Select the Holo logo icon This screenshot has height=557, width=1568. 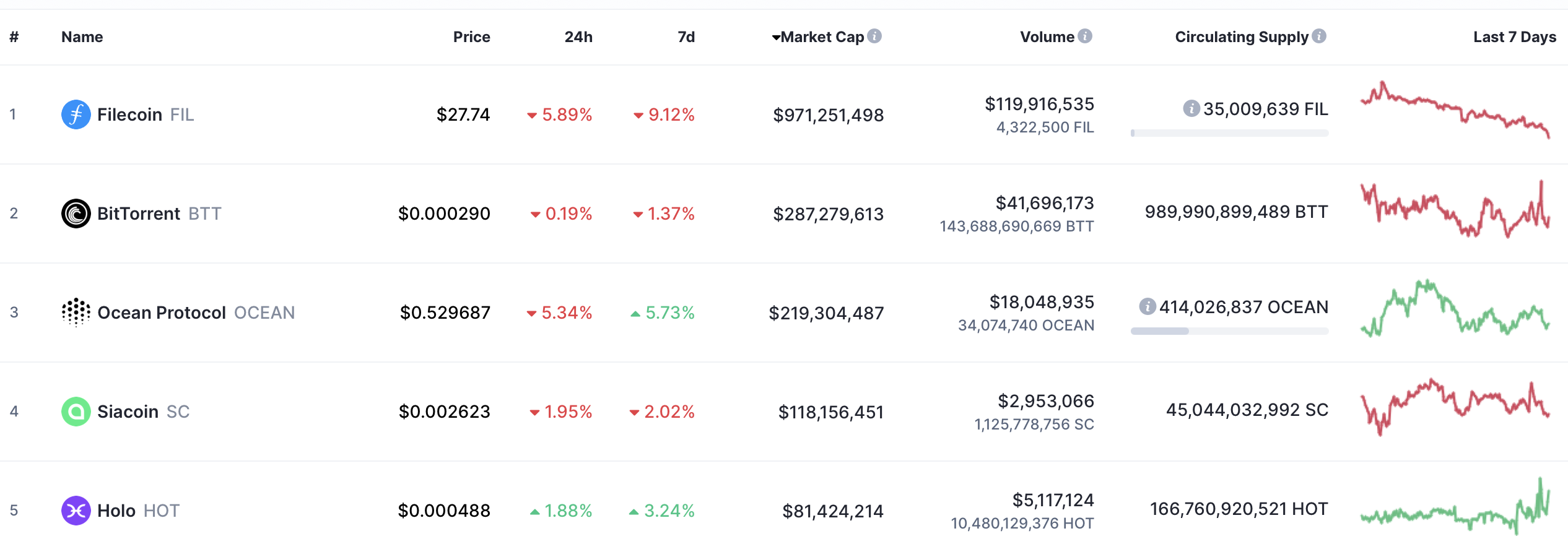(x=76, y=510)
